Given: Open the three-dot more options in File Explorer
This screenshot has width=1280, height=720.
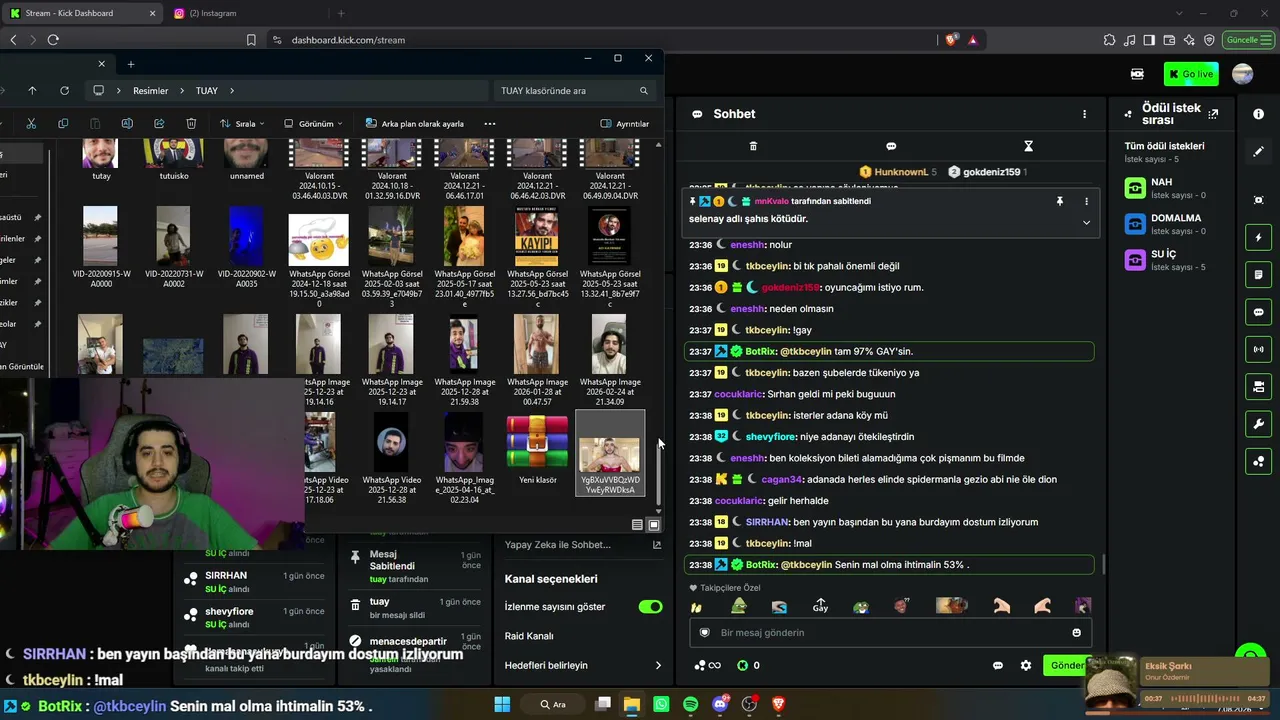Looking at the screenshot, I should (489, 124).
